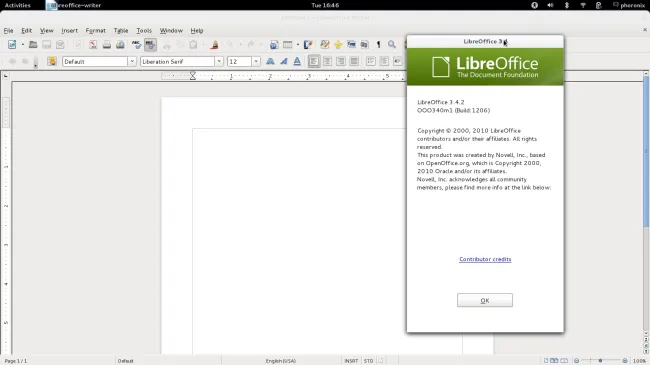Open Page Preview from the toolbar
Screen dimensions: 650x365
(x=120, y=44)
